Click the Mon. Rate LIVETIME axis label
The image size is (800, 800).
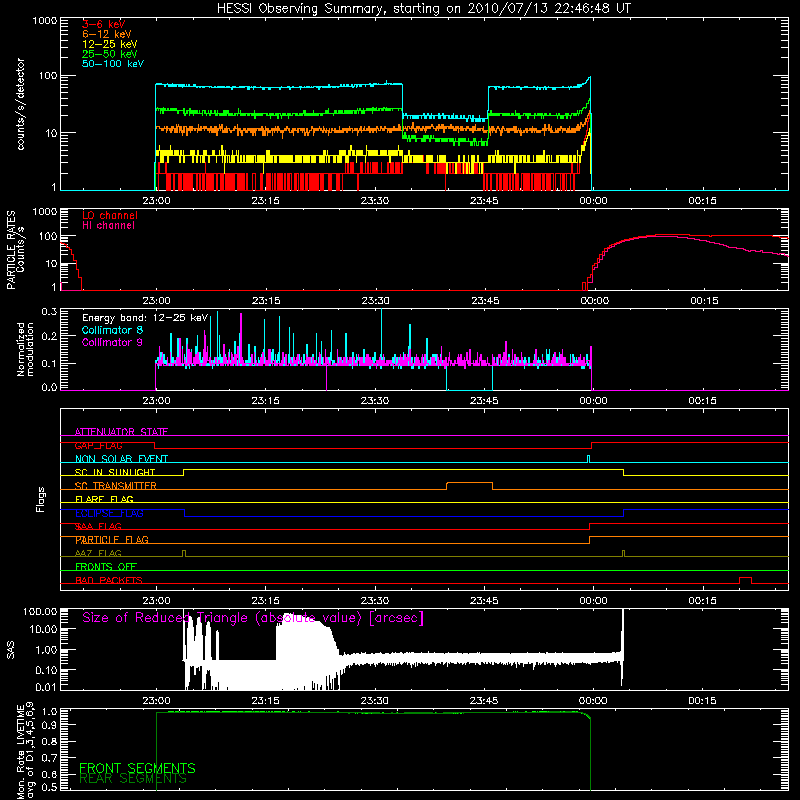click(x=25, y=751)
